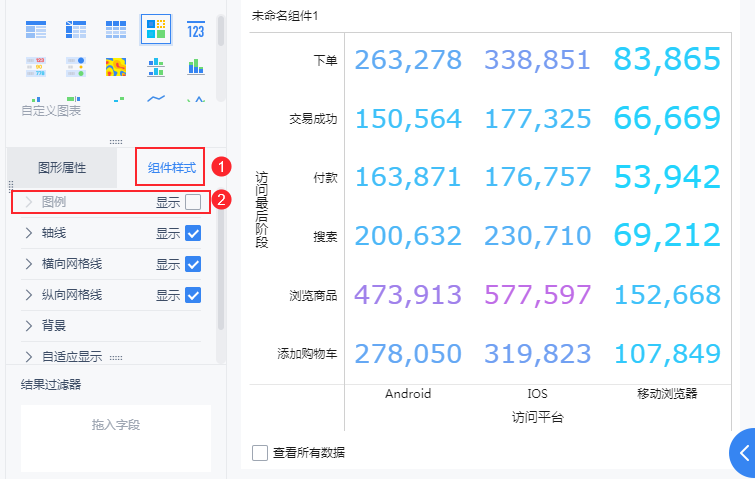Uncheck the 纵向网格线 显示 checkbox

193,295
